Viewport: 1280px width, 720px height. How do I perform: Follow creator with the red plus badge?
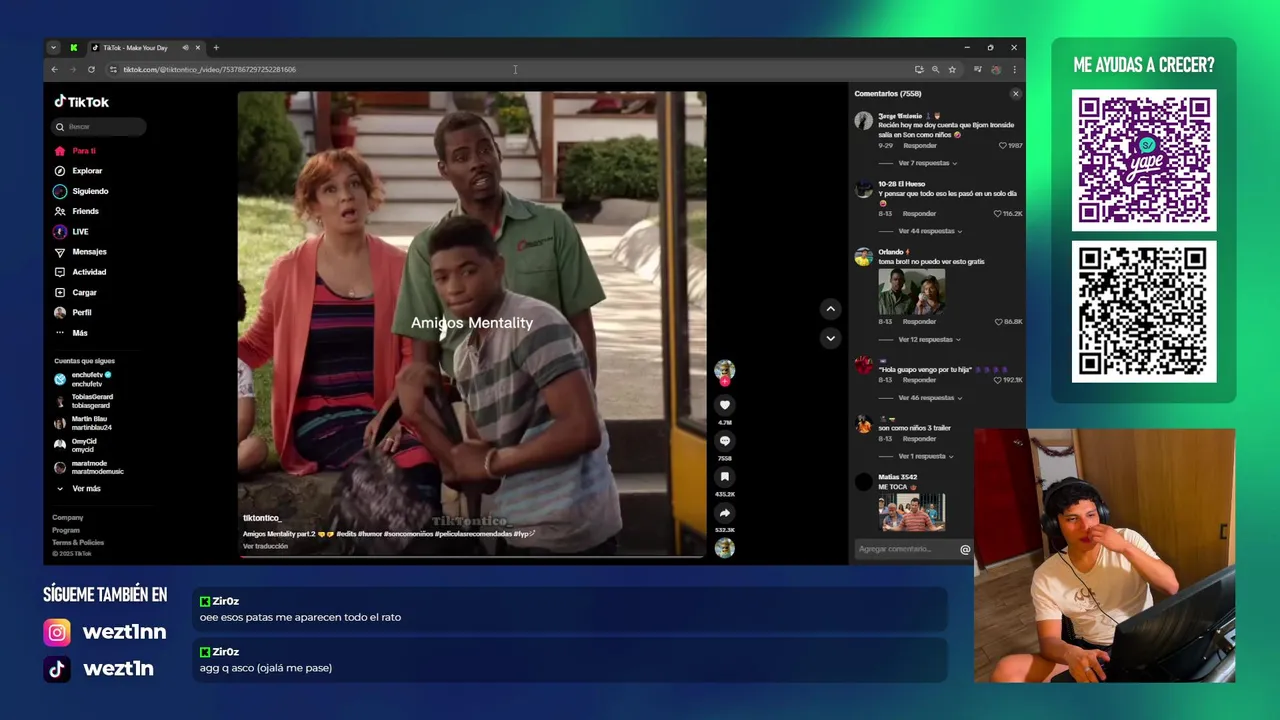(x=725, y=381)
